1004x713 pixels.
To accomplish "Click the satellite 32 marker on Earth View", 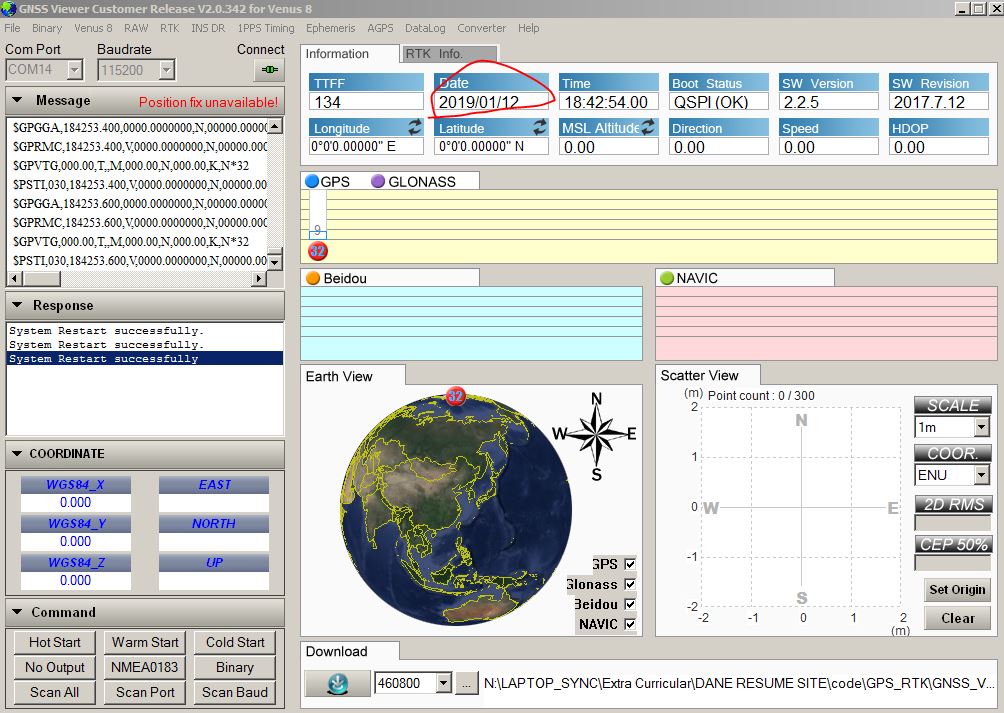I will (x=455, y=396).
